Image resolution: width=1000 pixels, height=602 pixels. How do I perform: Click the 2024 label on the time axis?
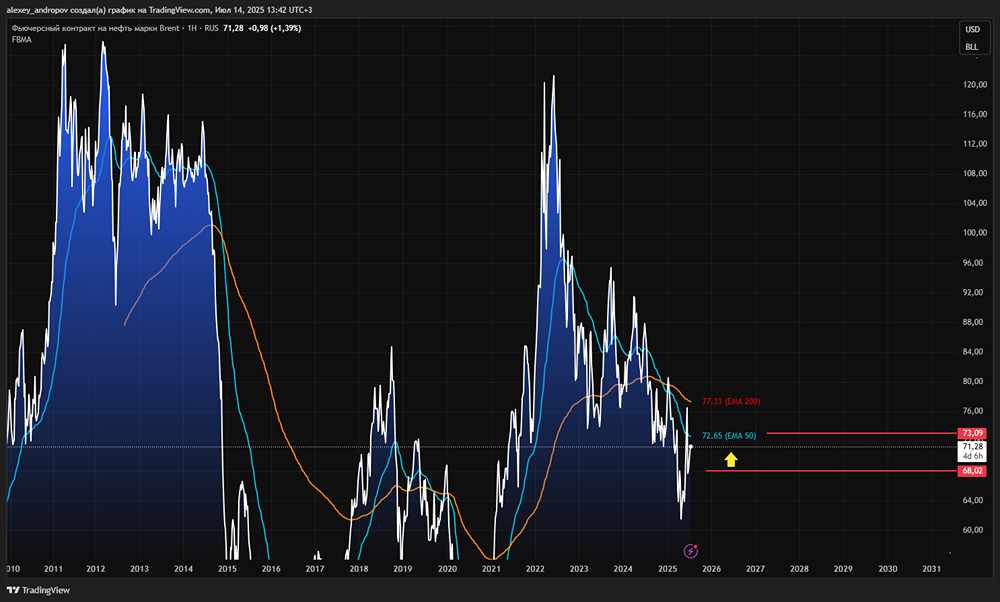click(x=622, y=569)
